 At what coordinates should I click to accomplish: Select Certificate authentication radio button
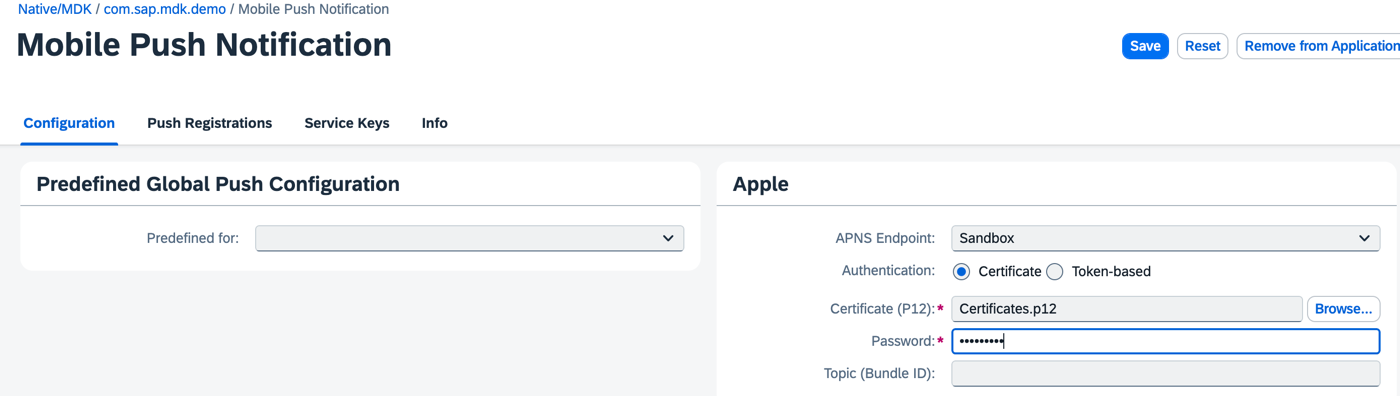tap(962, 271)
